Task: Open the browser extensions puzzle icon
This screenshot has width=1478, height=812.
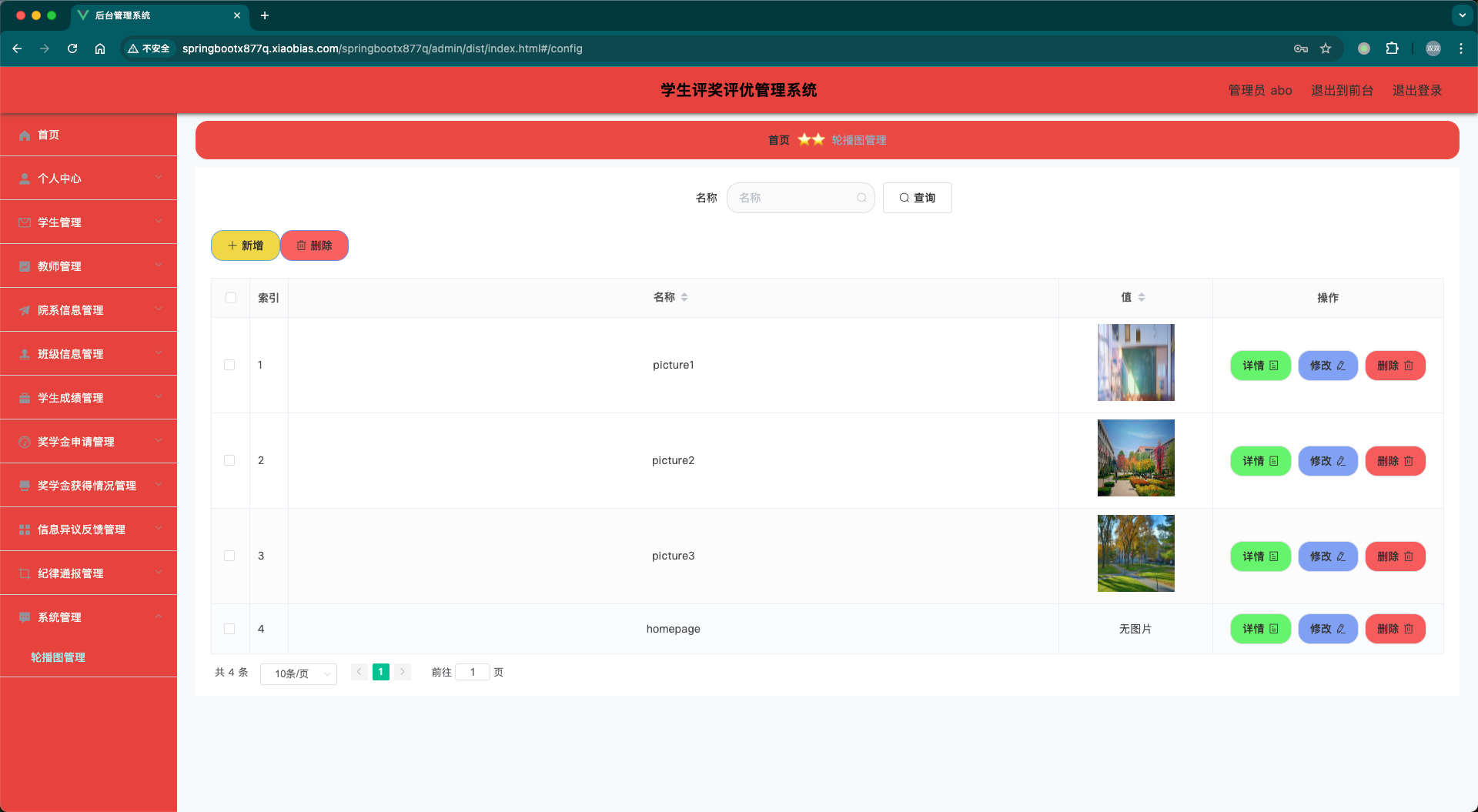Action: (x=1392, y=48)
